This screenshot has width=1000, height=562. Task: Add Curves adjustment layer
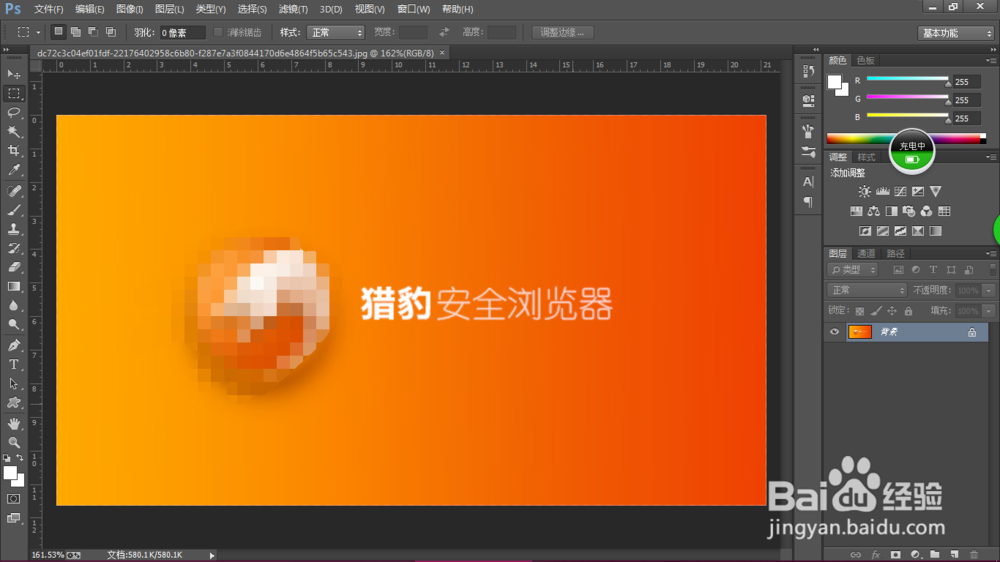[x=900, y=191]
